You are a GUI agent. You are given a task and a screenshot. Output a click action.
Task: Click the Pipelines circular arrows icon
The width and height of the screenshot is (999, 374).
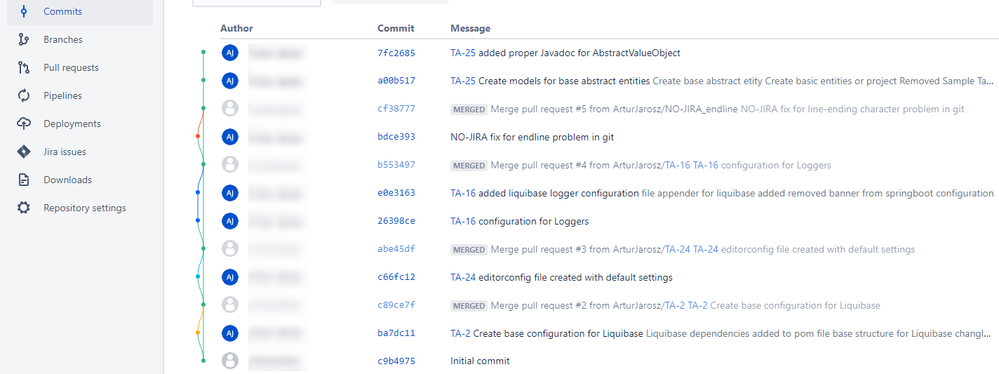24,96
